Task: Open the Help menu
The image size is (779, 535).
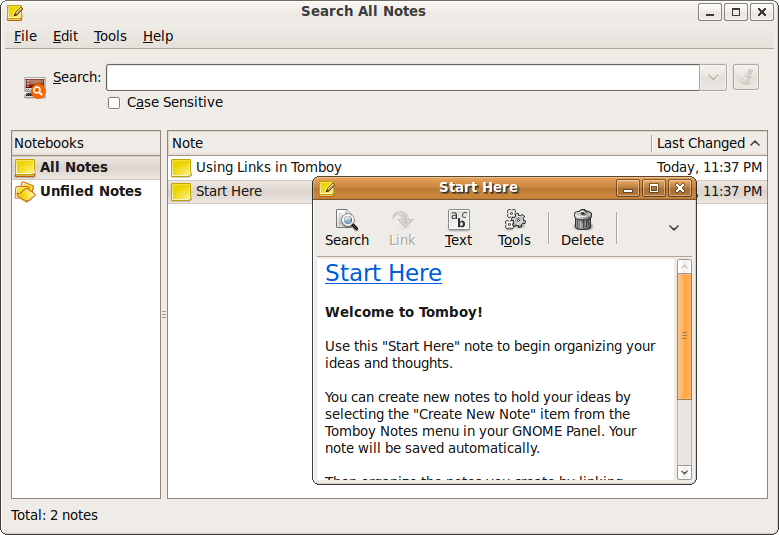Action: 158,36
